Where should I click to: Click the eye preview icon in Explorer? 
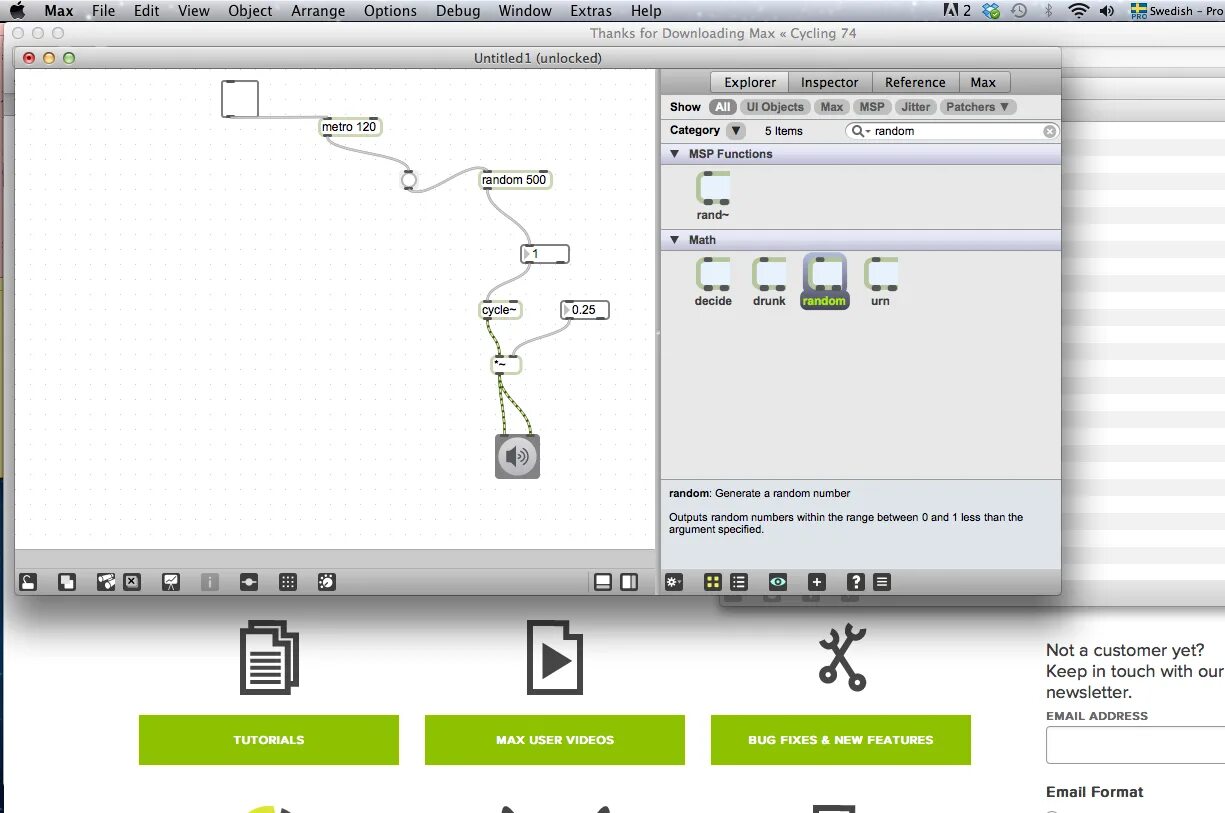[x=778, y=582]
